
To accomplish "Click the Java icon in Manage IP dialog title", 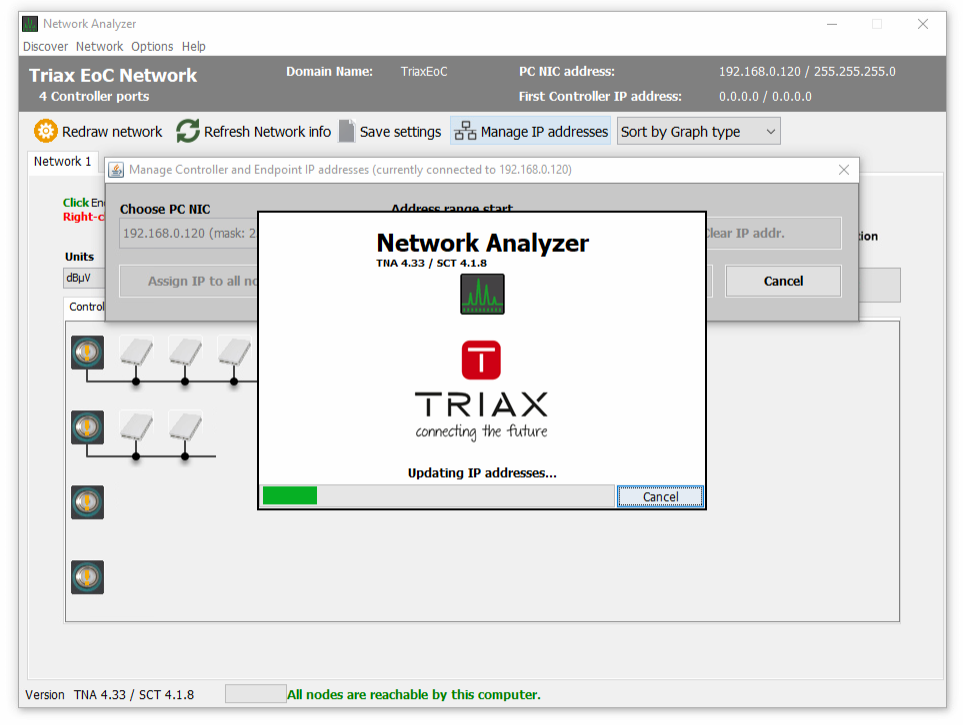I will pyautogui.click(x=116, y=170).
